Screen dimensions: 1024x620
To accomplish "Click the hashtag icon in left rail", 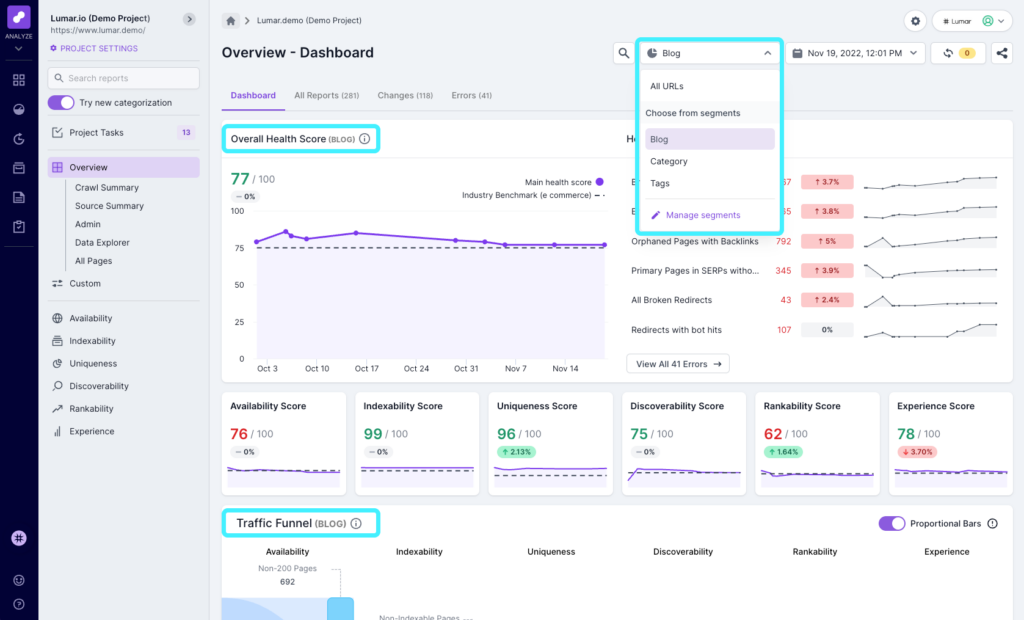I will click(19, 538).
